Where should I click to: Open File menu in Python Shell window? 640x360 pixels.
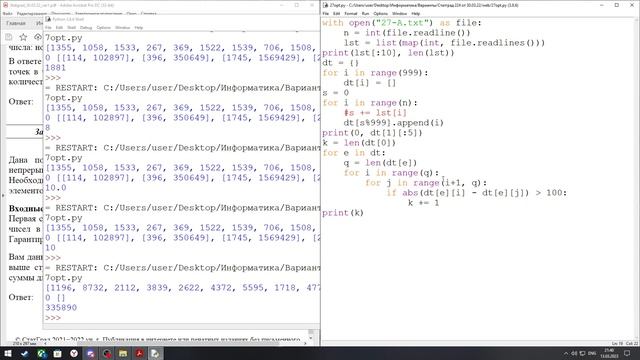click(x=48, y=27)
